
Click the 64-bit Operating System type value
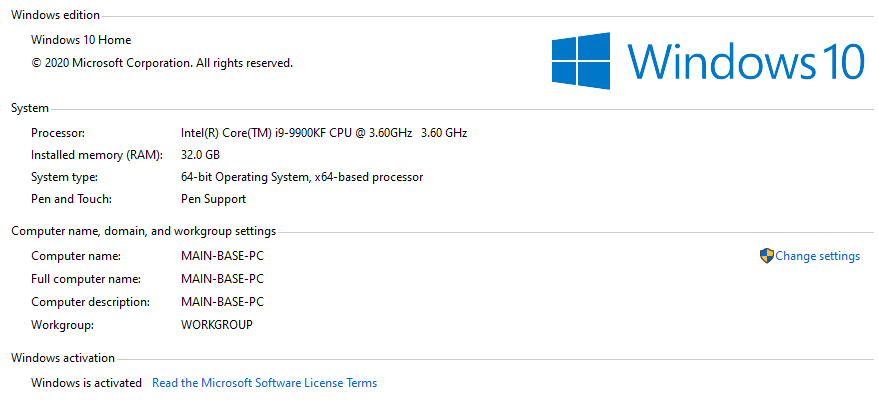301,177
